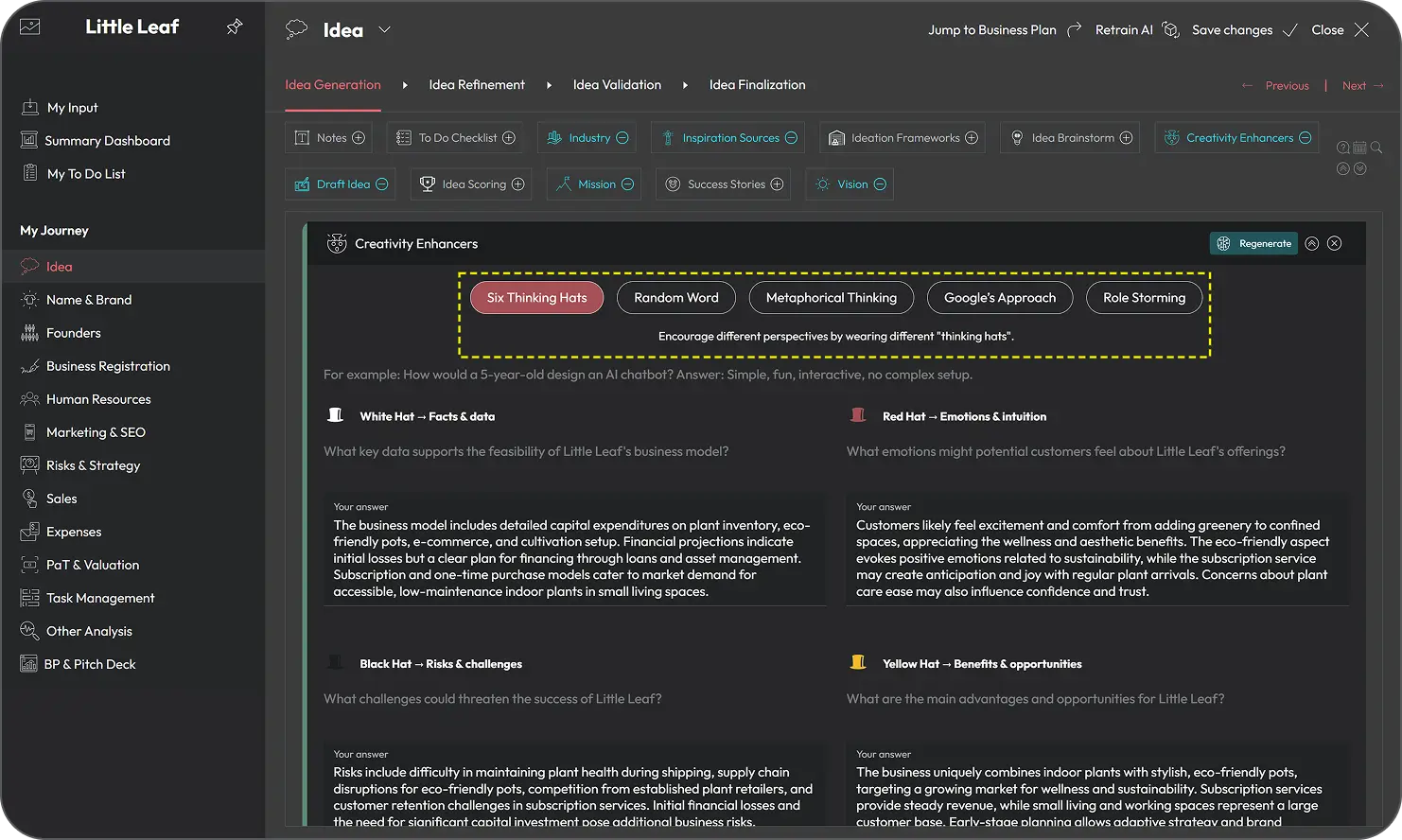Click Jump to Business Plan
The image size is (1402, 840).
tap(991, 30)
